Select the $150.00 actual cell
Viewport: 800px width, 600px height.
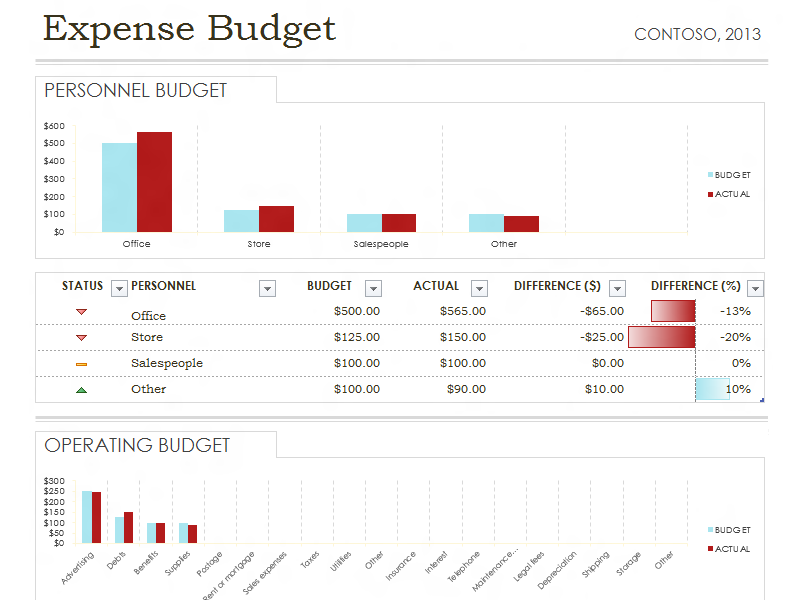(463, 337)
